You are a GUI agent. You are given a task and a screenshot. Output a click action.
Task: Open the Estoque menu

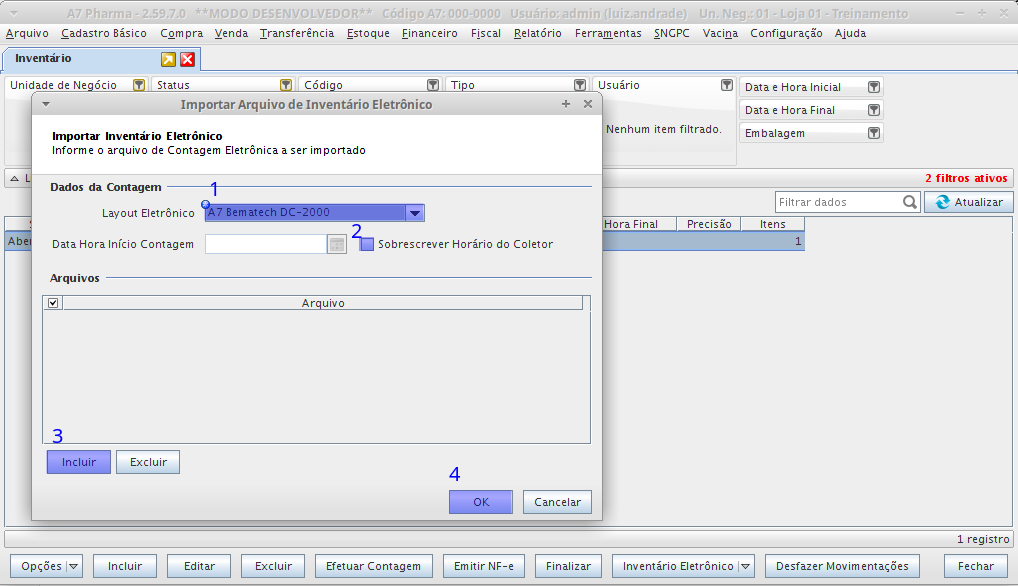pos(368,33)
